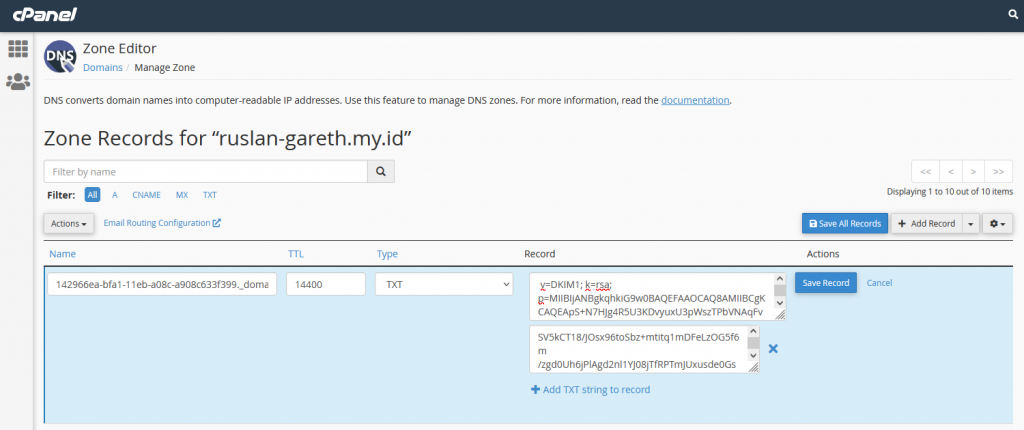Viewport: 1024px width, 430px height.
Task: Click the TTL input field
Action: pyautogui.click(x=325, y=284)
